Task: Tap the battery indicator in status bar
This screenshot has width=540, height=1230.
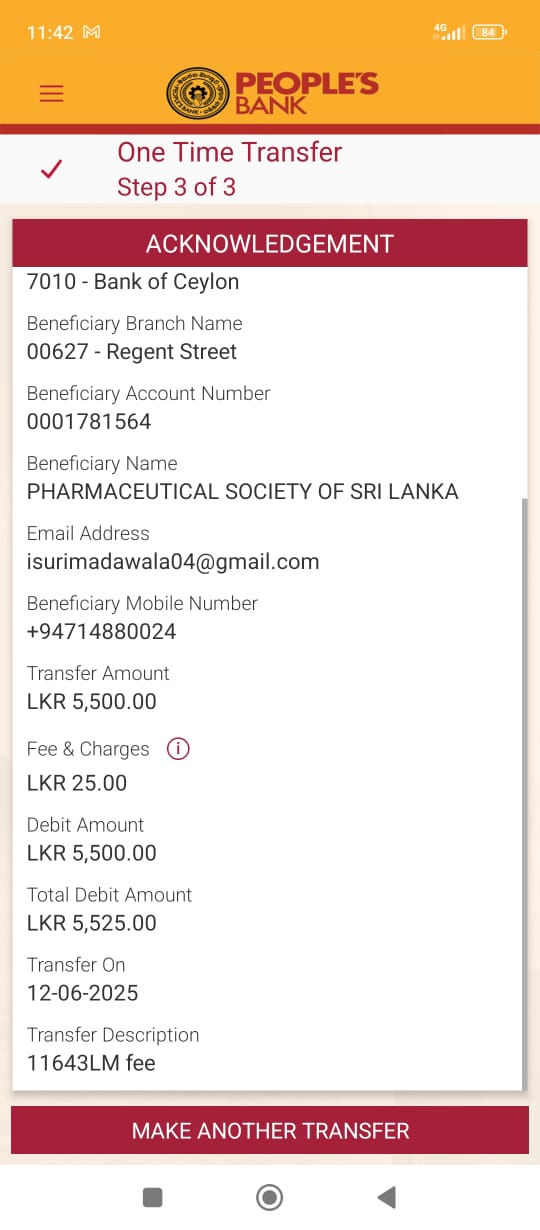Action: coord(489,32)
